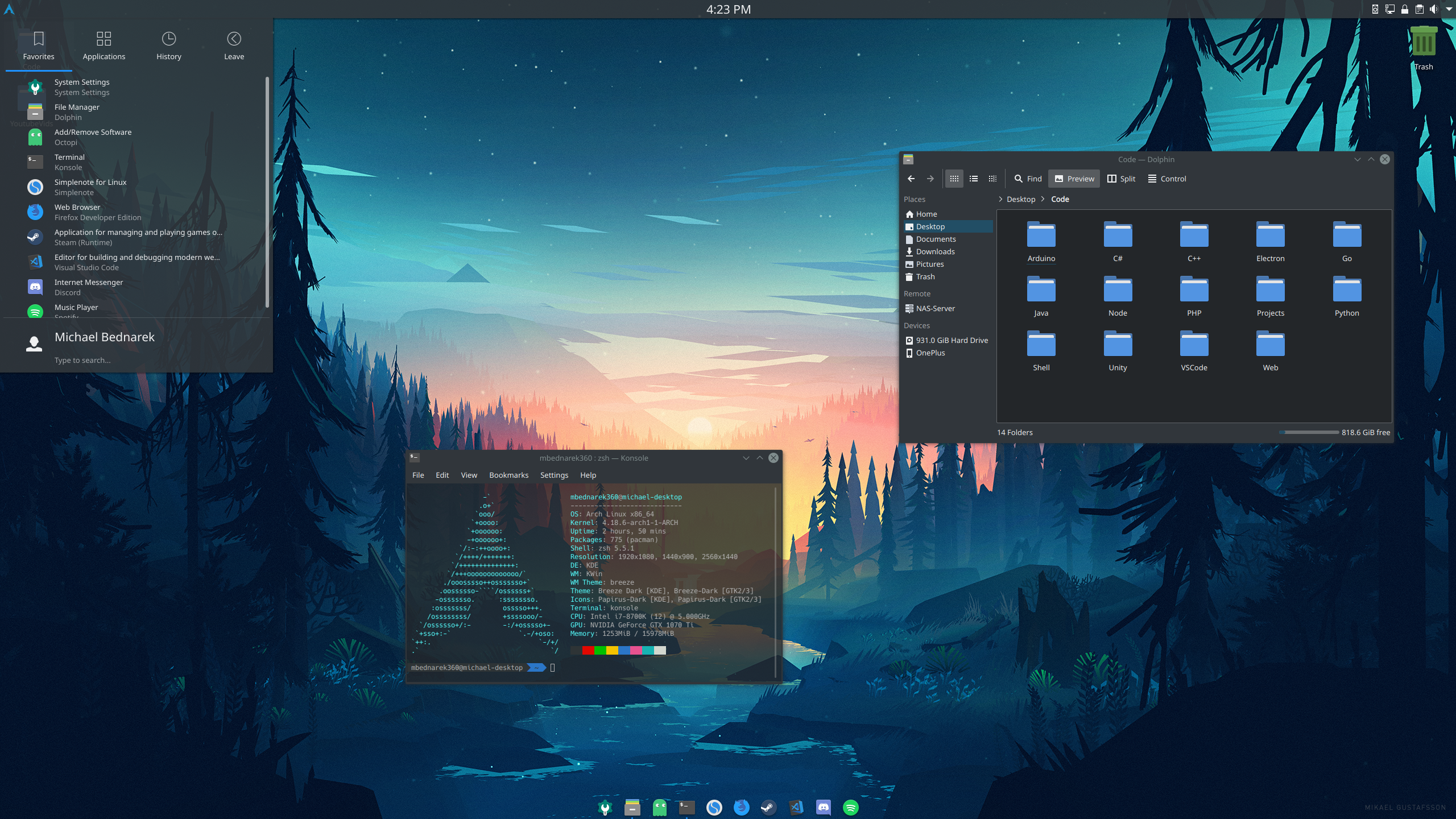Viewport: 1456px width, 819px height.
Task: Open View menu in Konsole
Action: pyautogui.click(x=469, y=475)
